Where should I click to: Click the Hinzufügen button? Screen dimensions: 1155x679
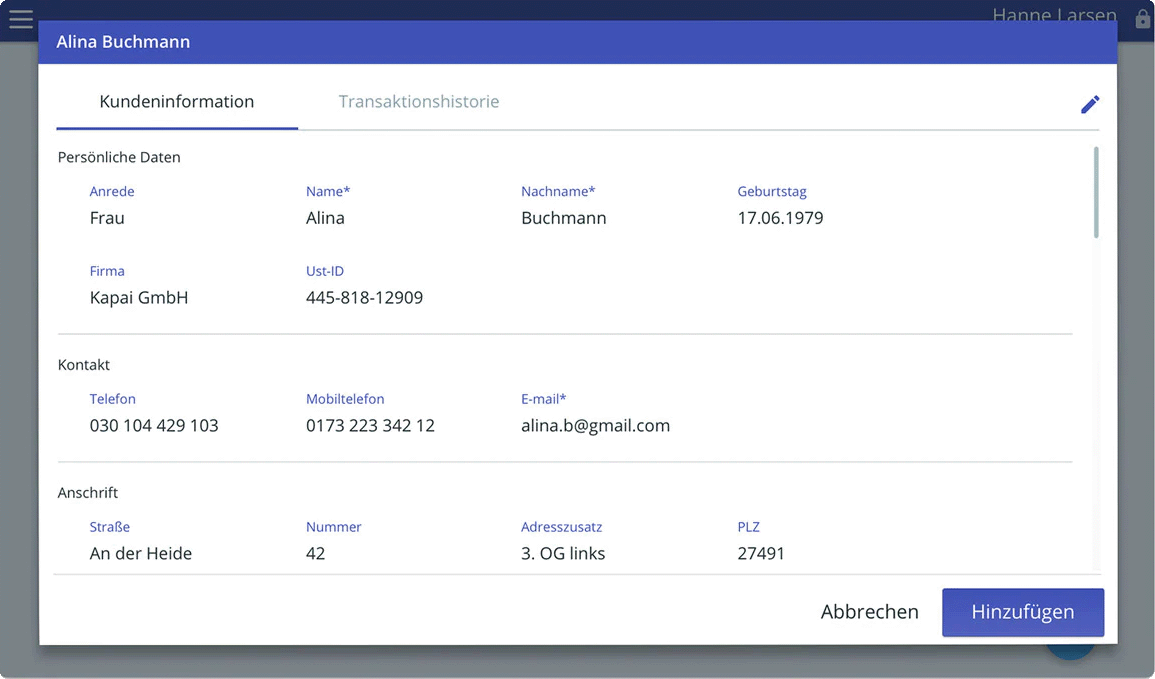[x=1022, y=612]
